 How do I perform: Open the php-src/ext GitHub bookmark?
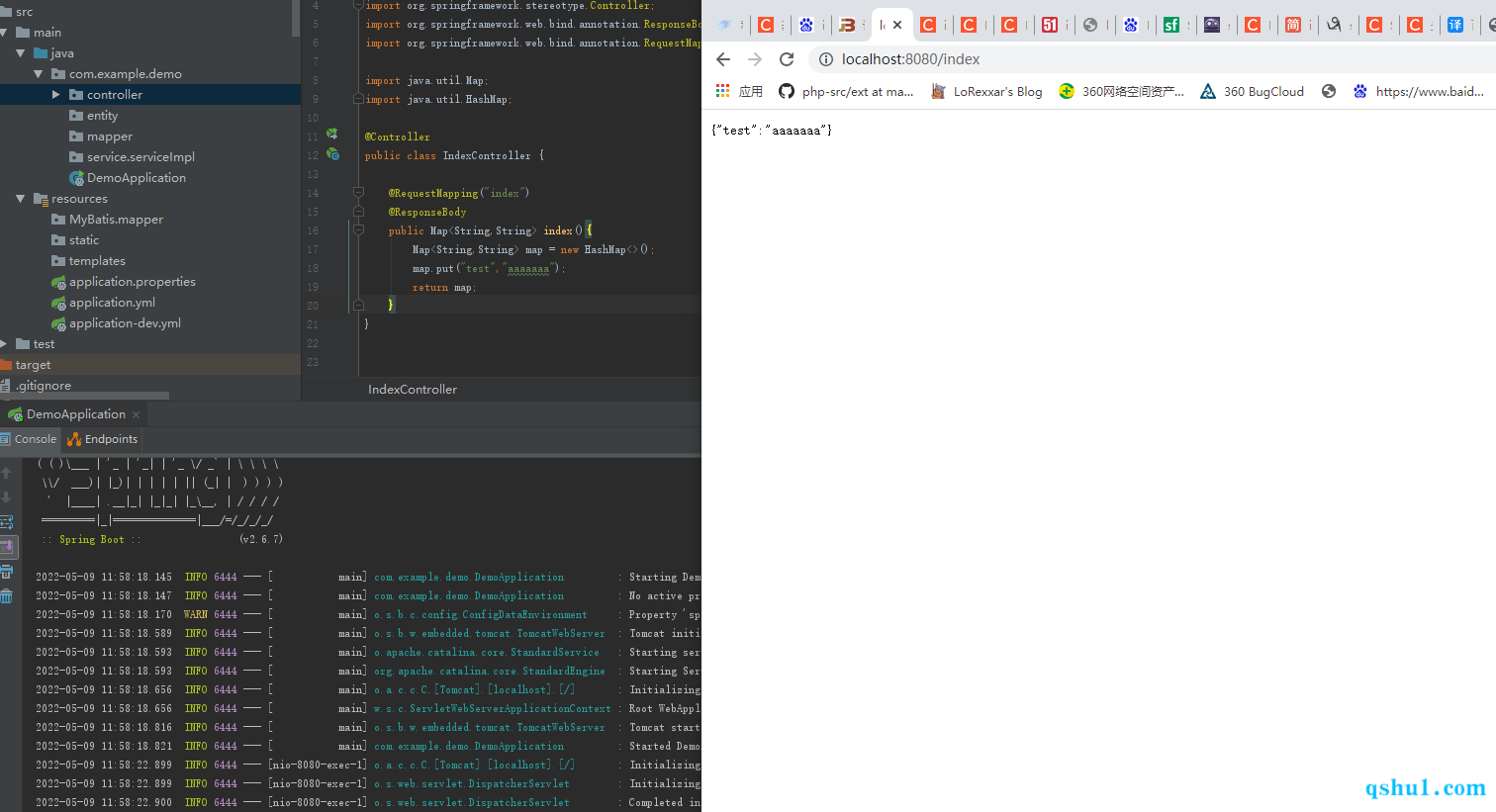[x=846, y=91]
